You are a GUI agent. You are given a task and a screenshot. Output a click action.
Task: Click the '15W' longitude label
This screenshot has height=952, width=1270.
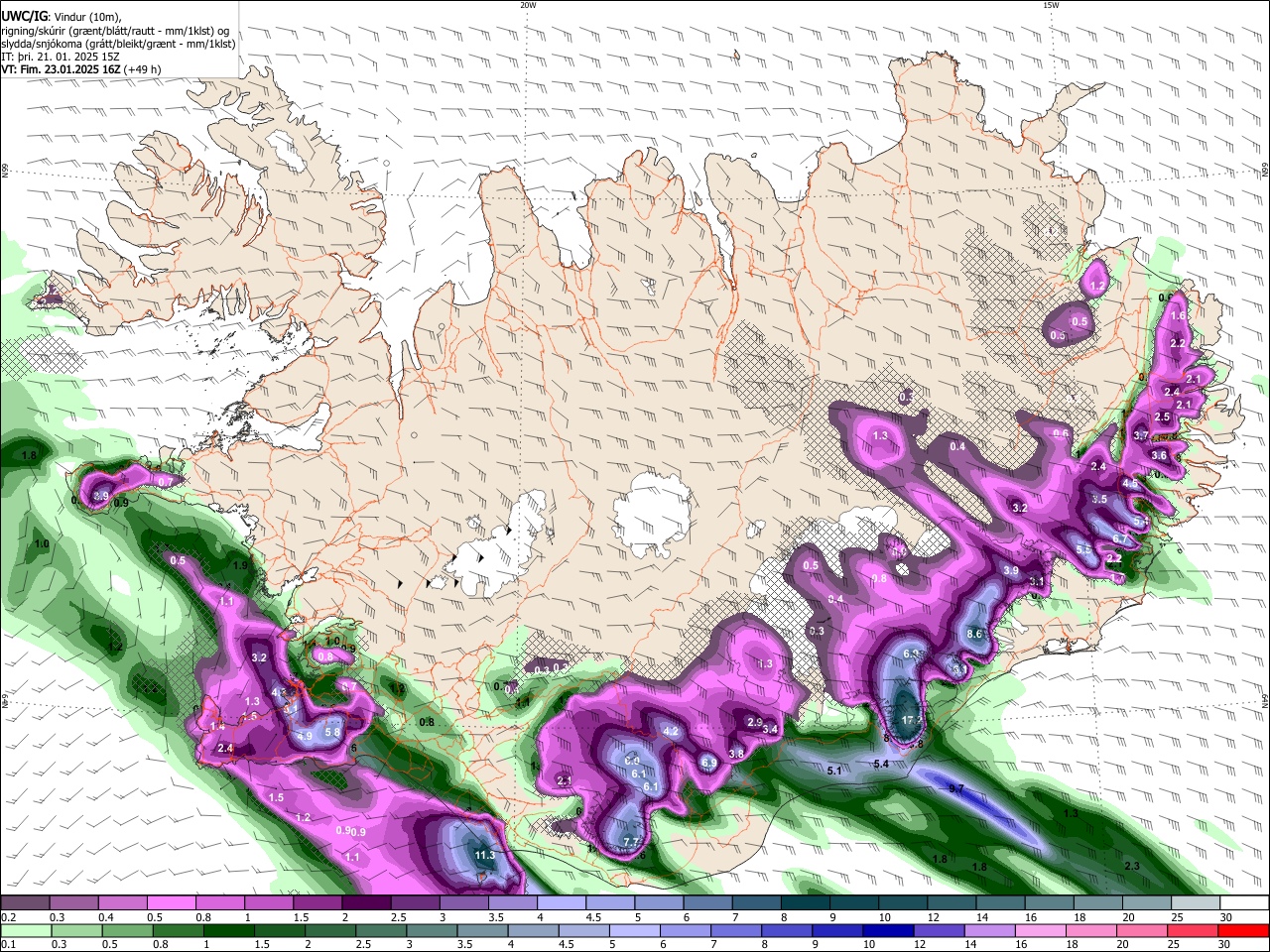coord(1051,5)
